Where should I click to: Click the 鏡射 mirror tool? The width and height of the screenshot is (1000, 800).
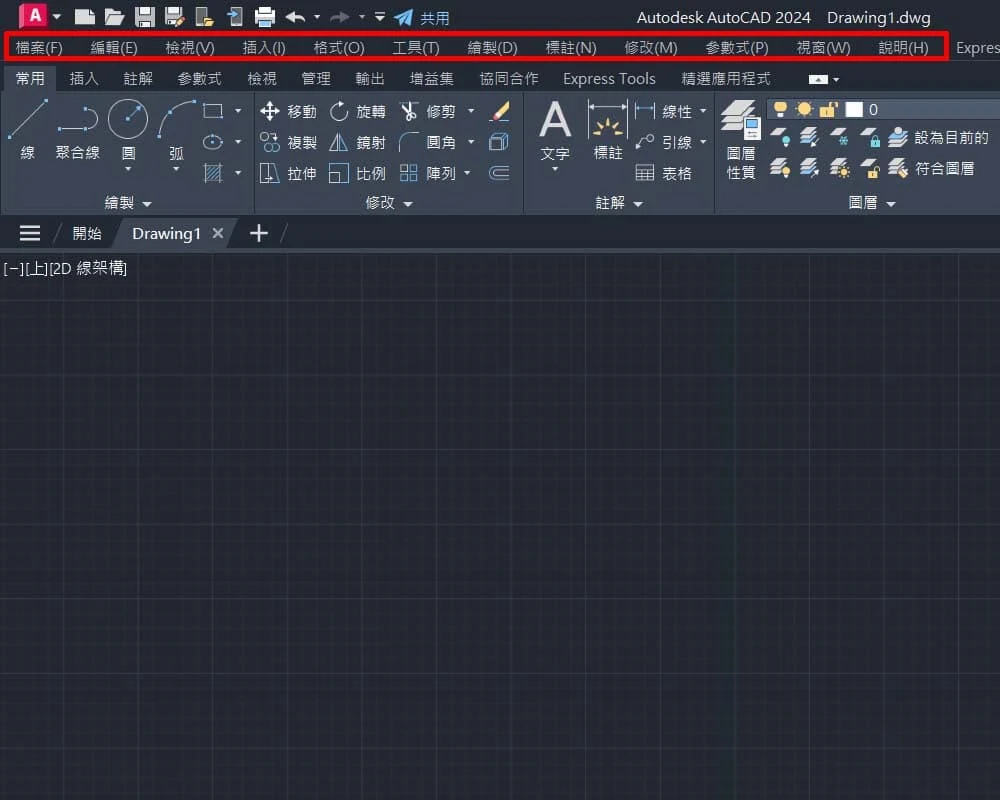point(358,142)
